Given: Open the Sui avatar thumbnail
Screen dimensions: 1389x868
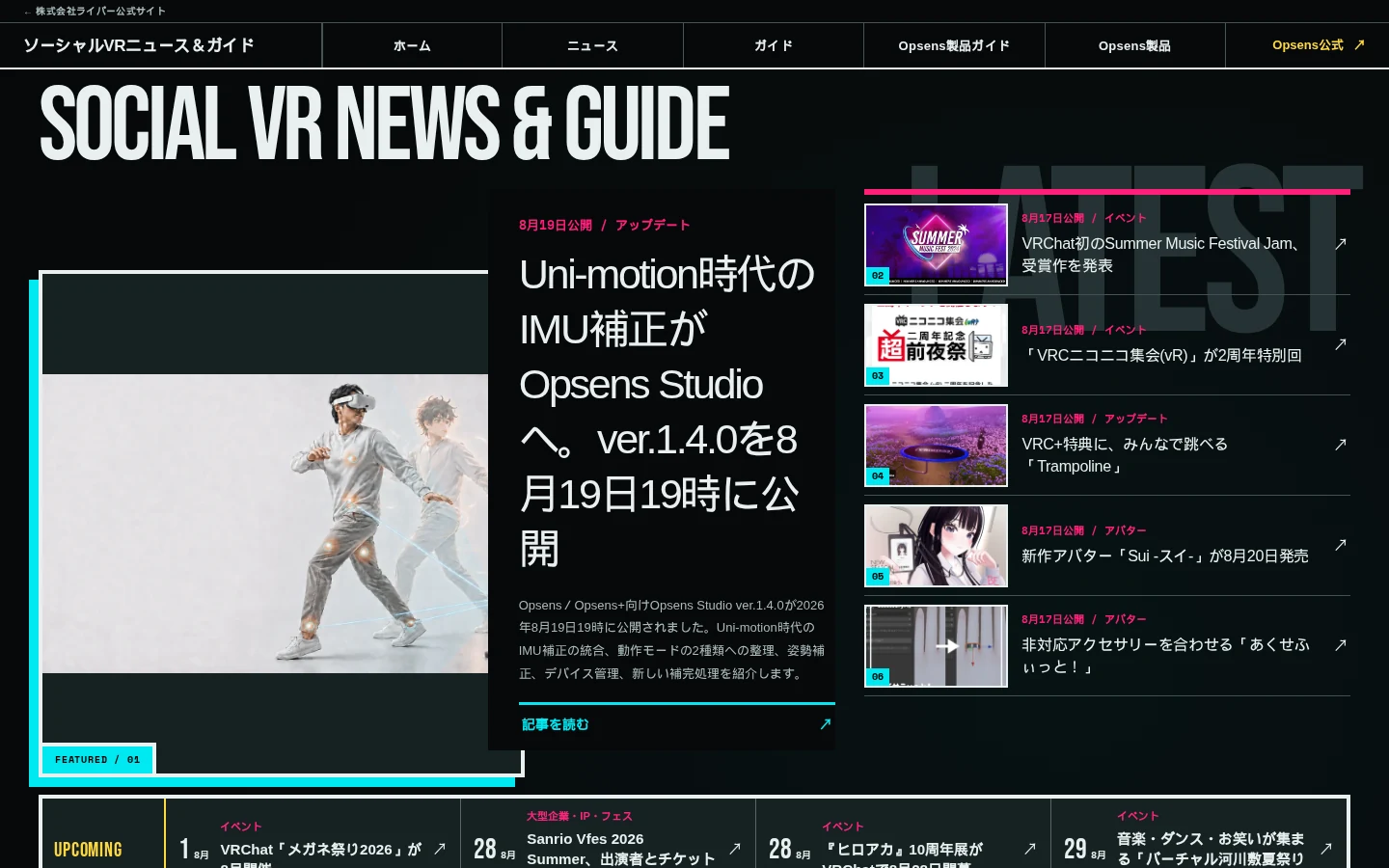Looking at the screenshot, I should click(936, 546).
